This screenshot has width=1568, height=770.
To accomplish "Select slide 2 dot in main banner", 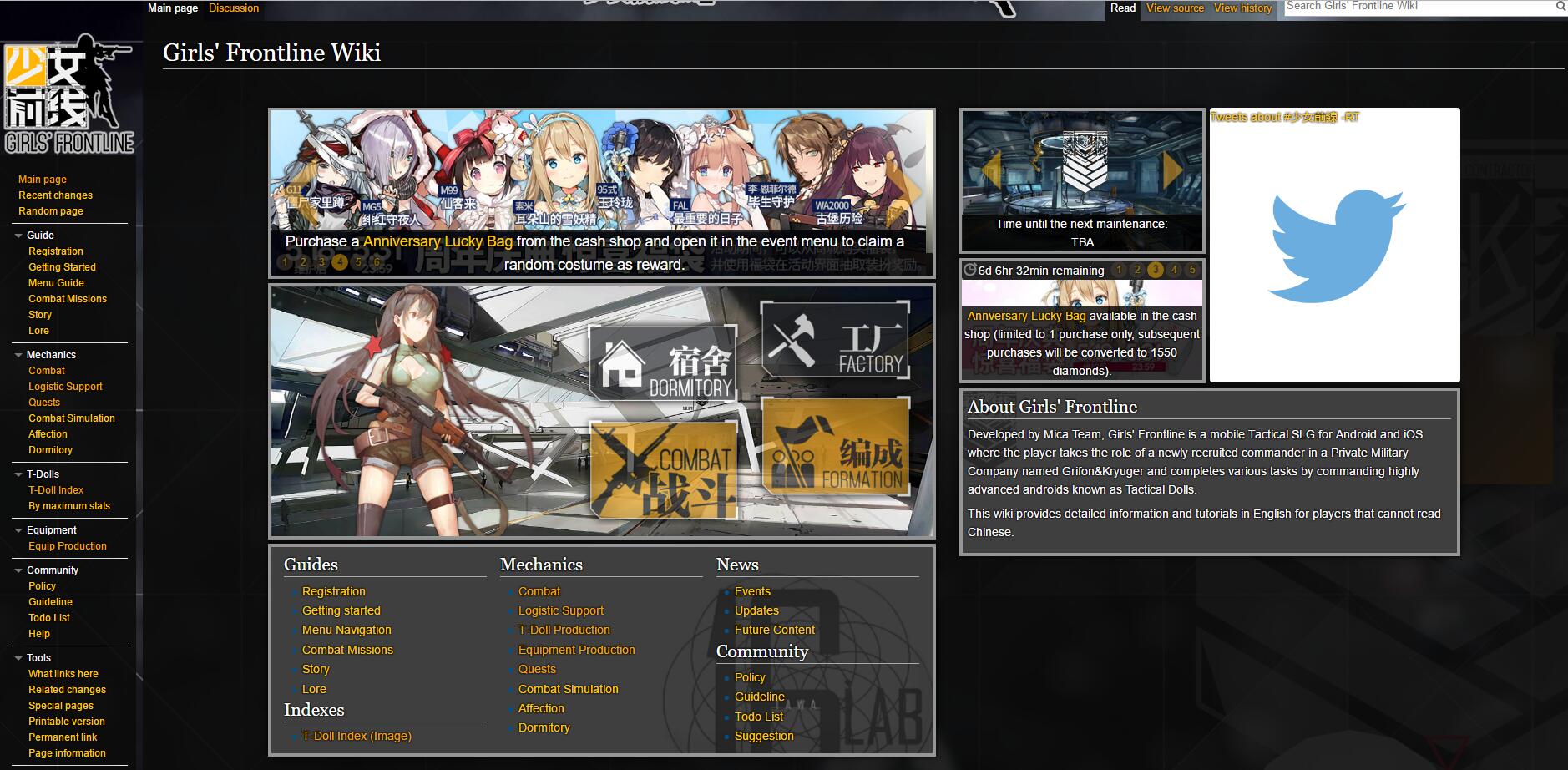I will (303, 261).
